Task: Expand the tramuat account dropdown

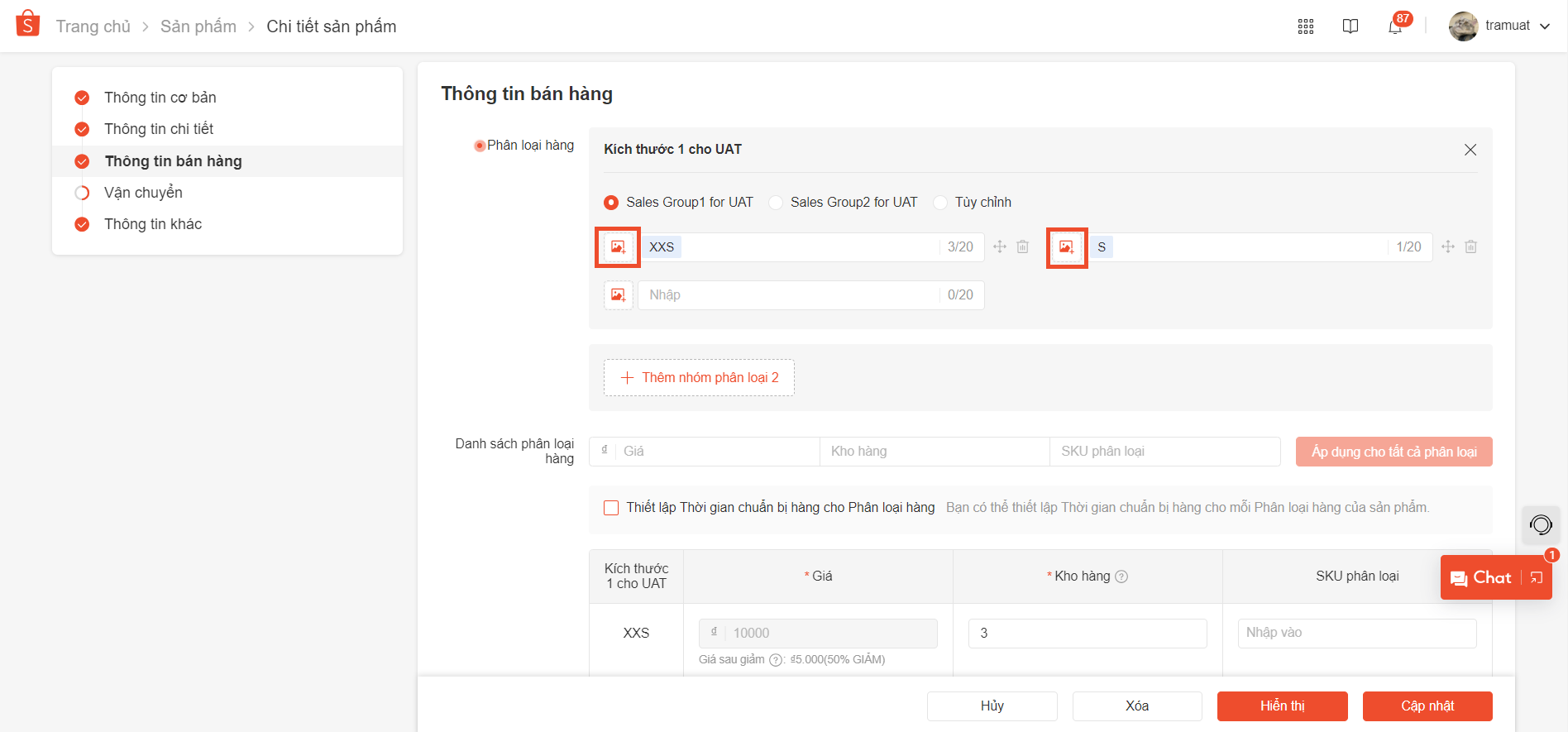Action: point(1545,26)
